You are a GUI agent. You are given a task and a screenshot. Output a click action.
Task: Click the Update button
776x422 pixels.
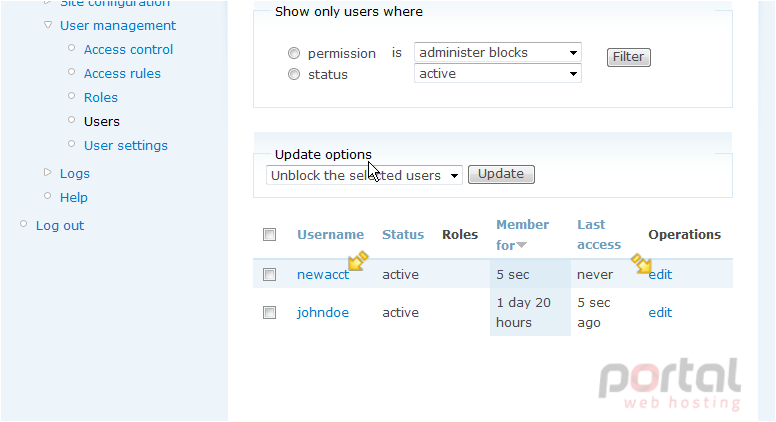click(501, 174)
